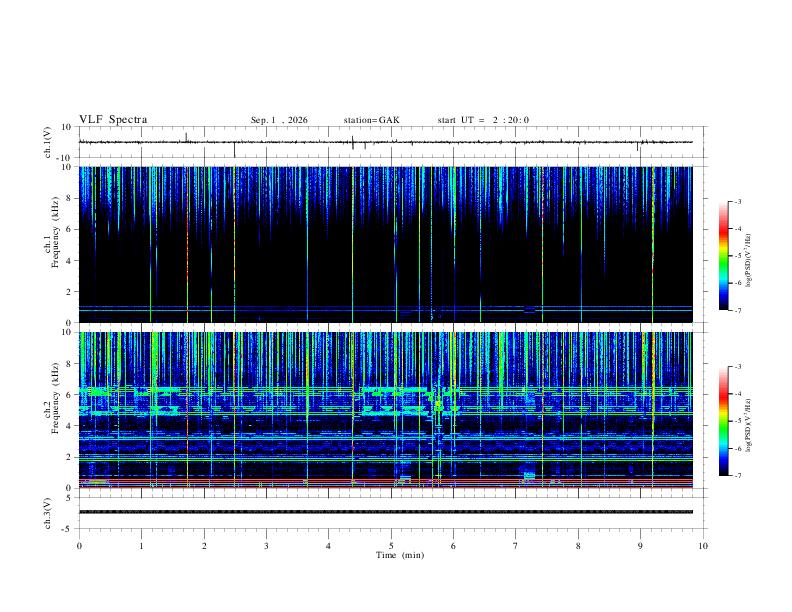Click the ch.2 spectrogram panel
Screen dimensions: 792x612
[x=385, y=410]
